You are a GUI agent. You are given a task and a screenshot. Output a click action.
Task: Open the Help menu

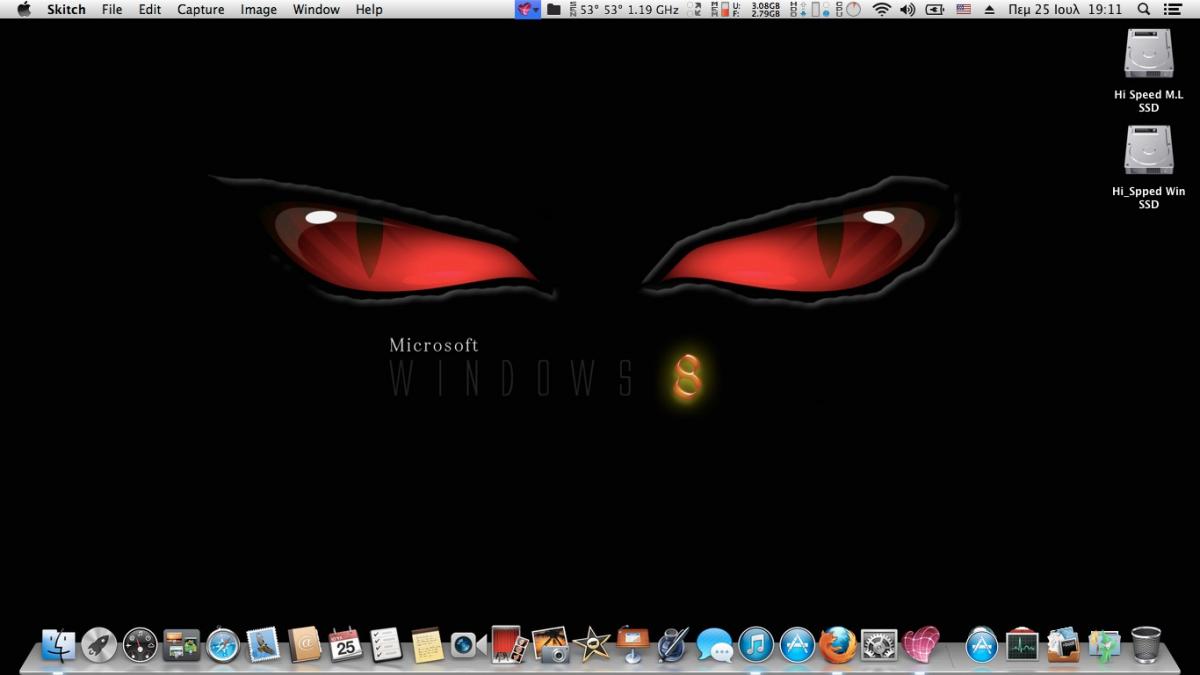point(369,9)
